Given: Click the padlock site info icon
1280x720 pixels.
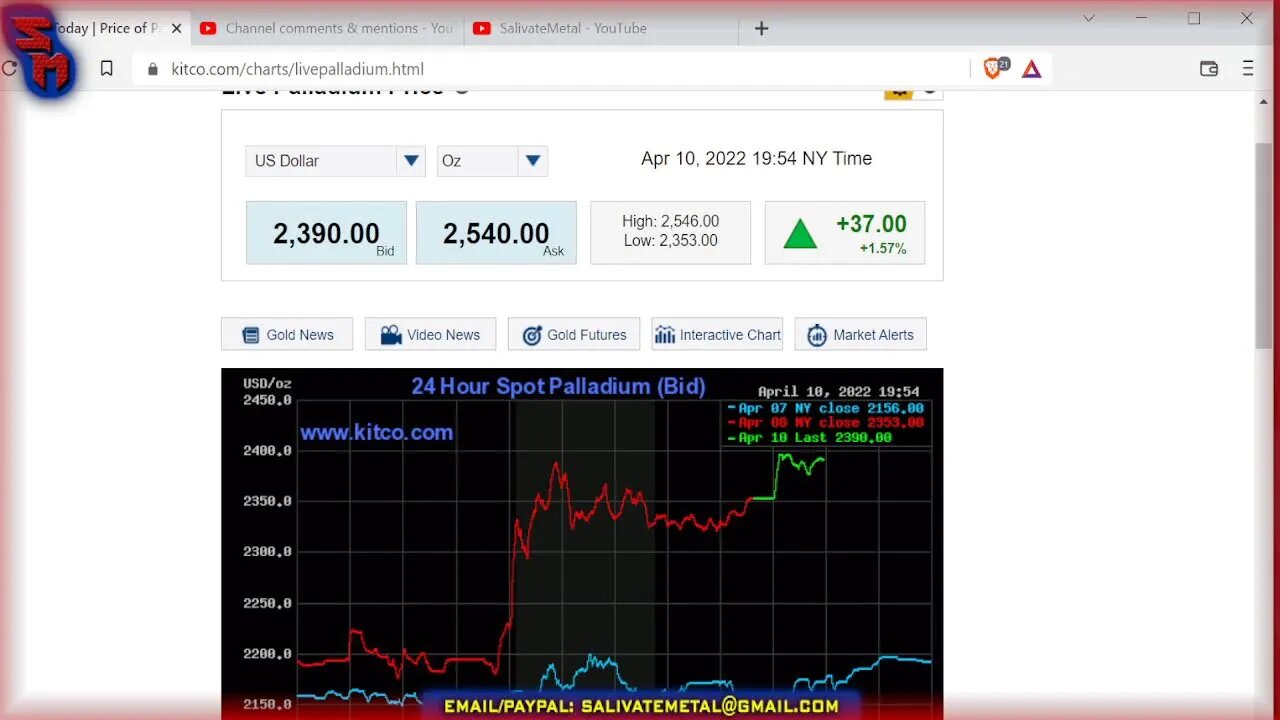Looking at the screenshot, I should [x=153, y=69].
